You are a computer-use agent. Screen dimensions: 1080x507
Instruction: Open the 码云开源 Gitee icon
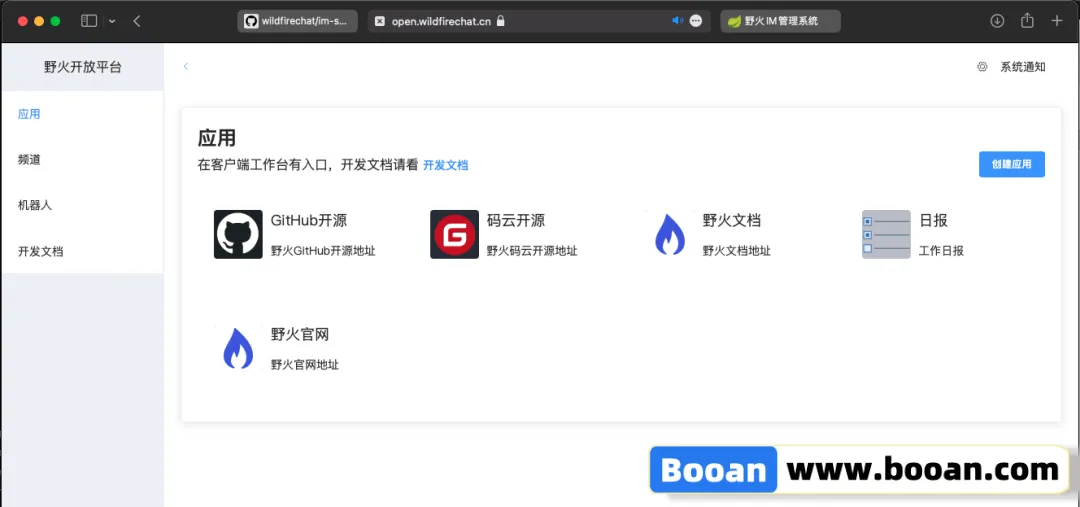click(455, 234)
